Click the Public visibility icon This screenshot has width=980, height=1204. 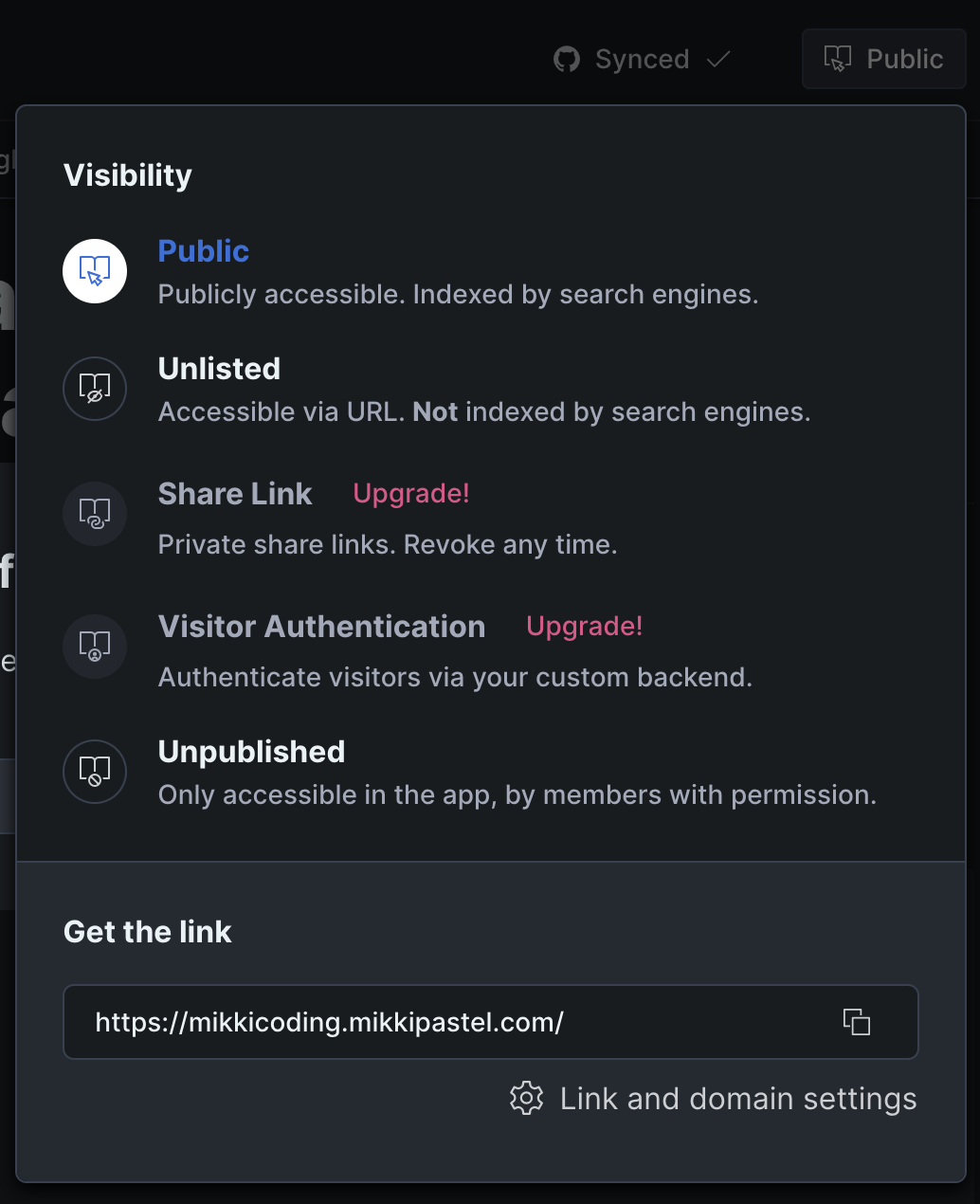tap(95, 271)
